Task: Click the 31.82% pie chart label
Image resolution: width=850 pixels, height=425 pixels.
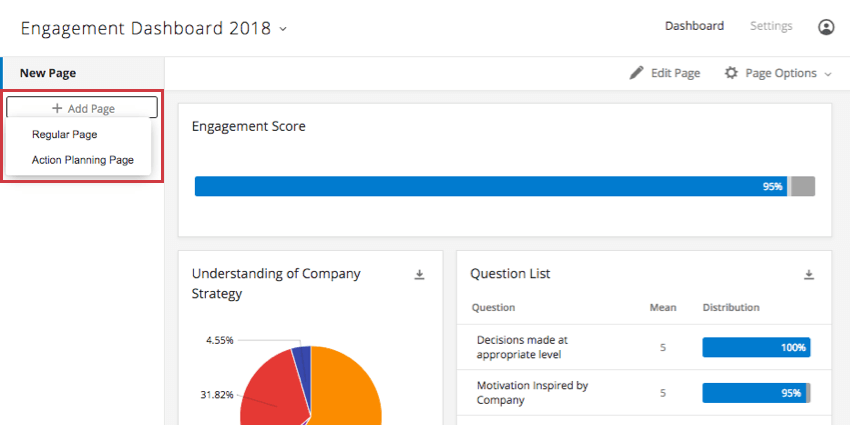Action: coord(217,395)
